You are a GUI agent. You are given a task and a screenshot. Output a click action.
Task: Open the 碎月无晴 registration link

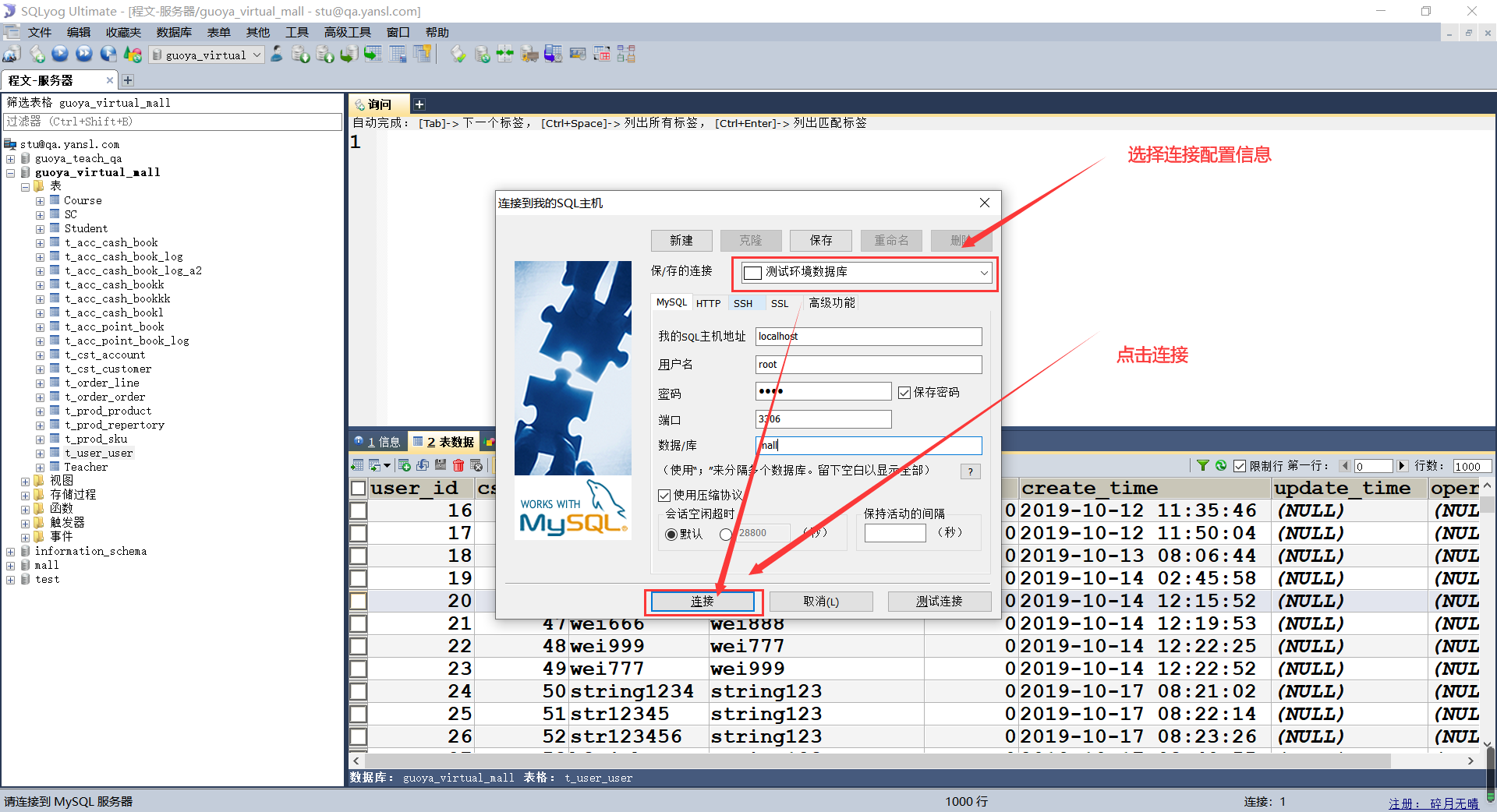tap(1434, 803)
